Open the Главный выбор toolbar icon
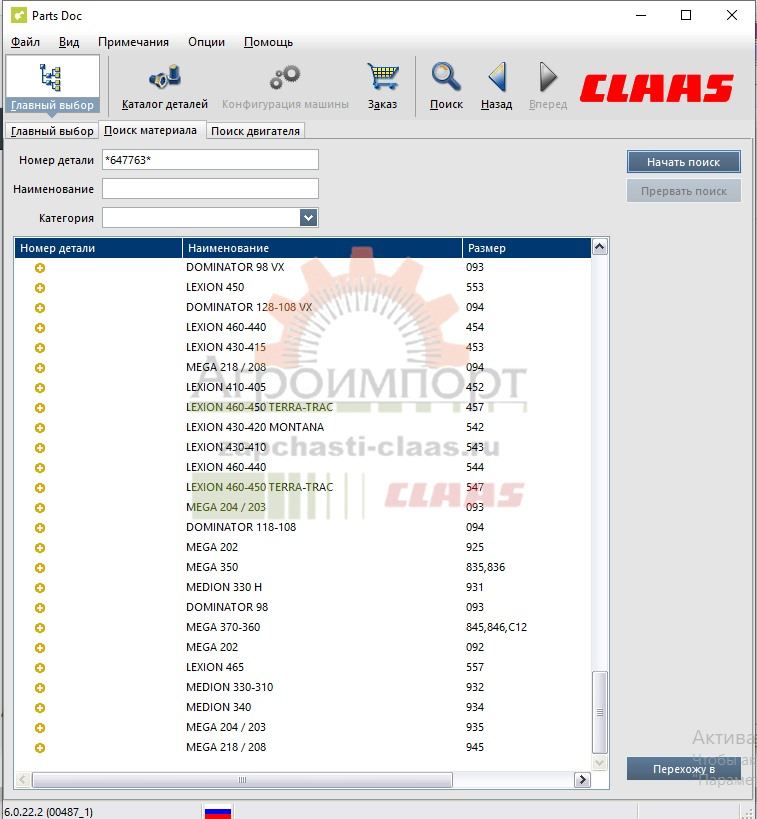Screen dimensions: 757x819 52,85
